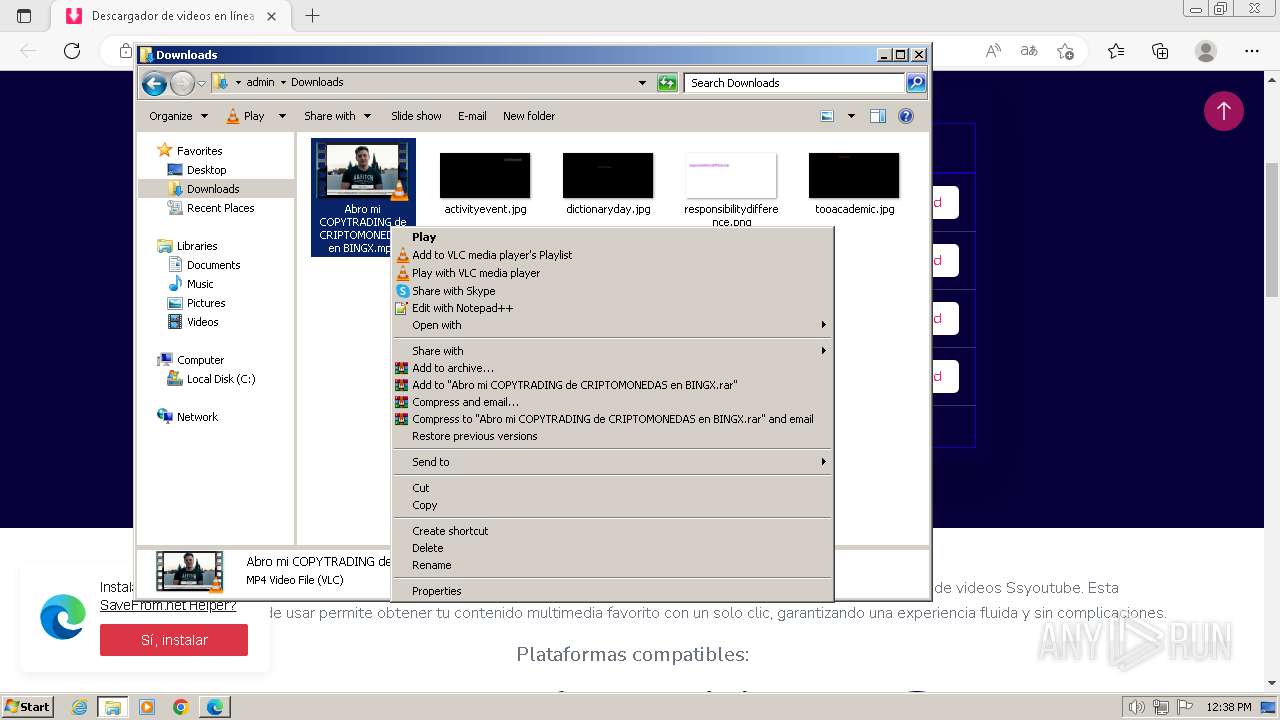
Task: Open a new Edge tab with plus icon
Action: (x=312, y=16)
